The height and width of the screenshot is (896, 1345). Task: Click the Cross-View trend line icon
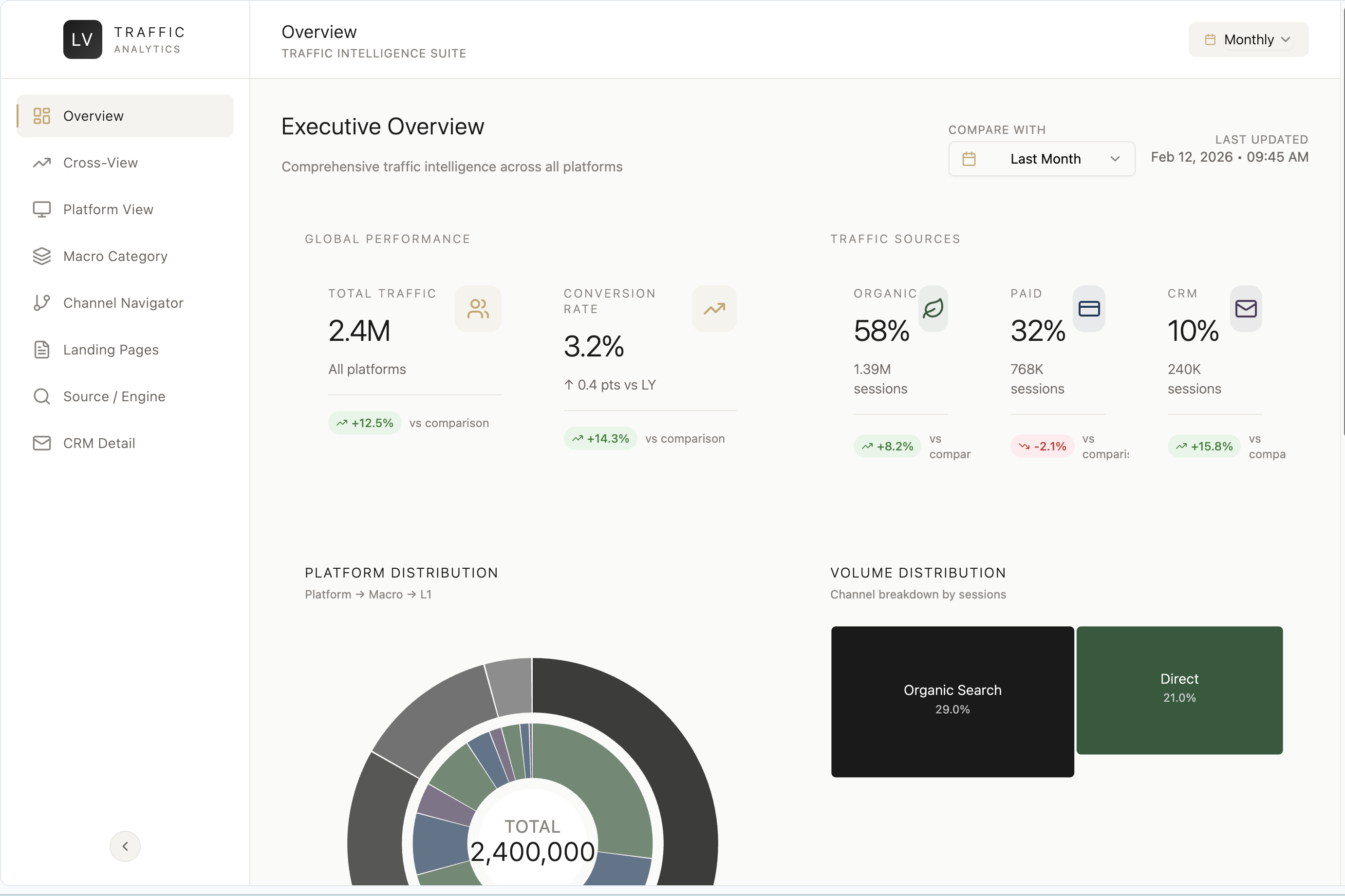(x=42, y=163)
